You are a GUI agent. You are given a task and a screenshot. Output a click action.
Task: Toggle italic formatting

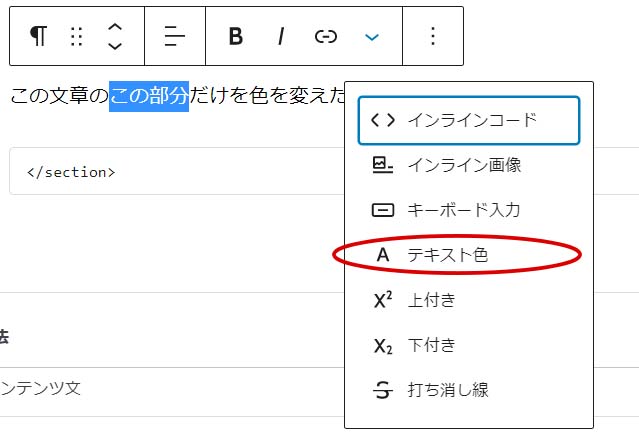pyautogui.click(x=281, y=36)
